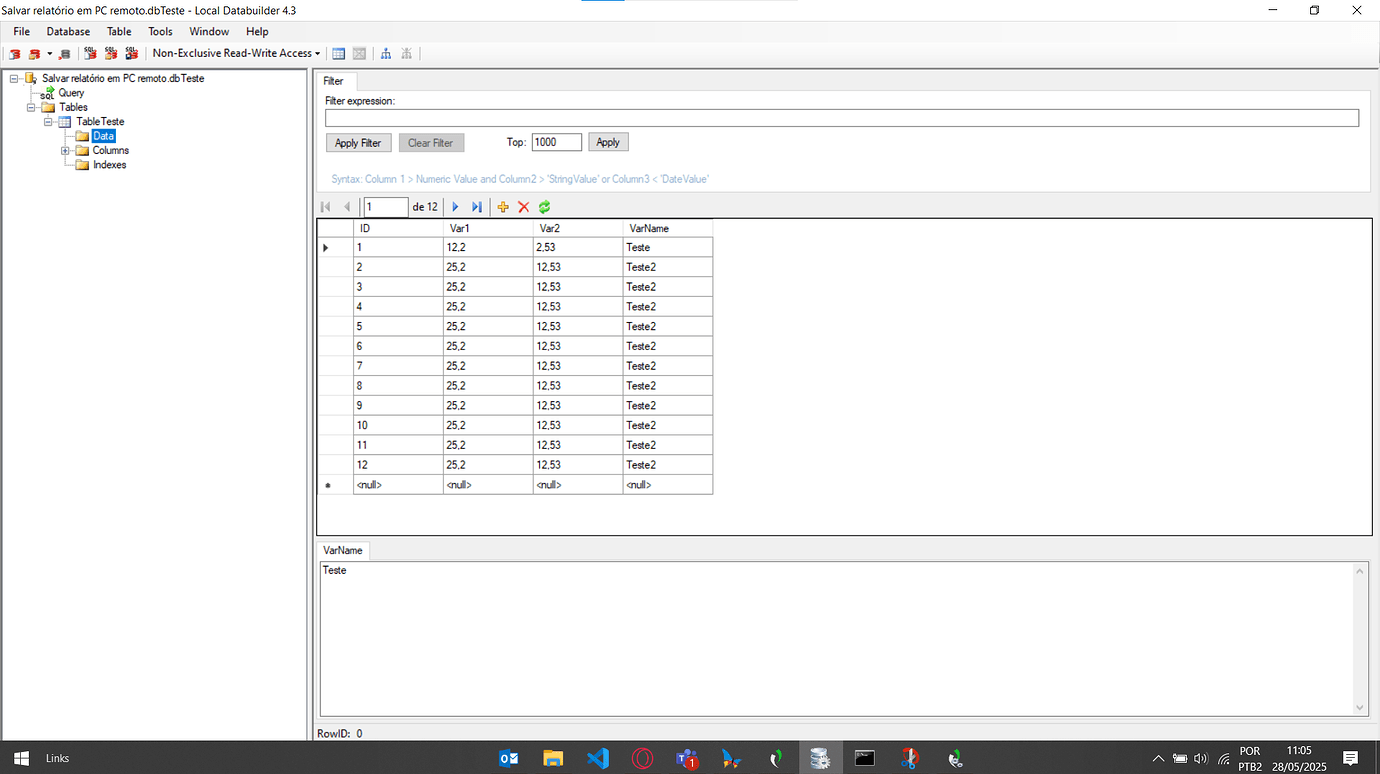Collapse the database root tree node

click(x=14, y=78)
